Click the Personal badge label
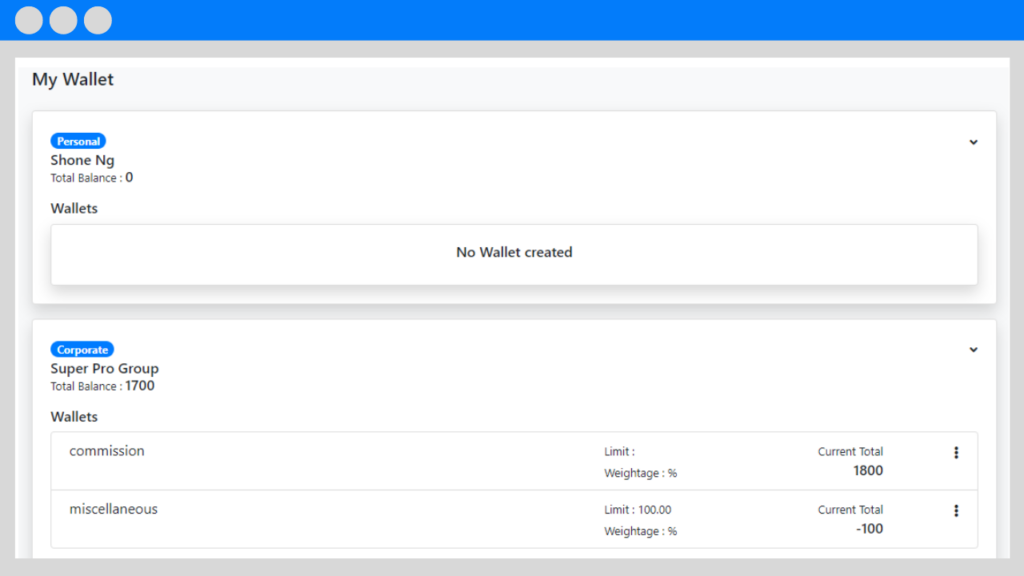The height and width of the screenshot is (576, 1024). point(78,141)
